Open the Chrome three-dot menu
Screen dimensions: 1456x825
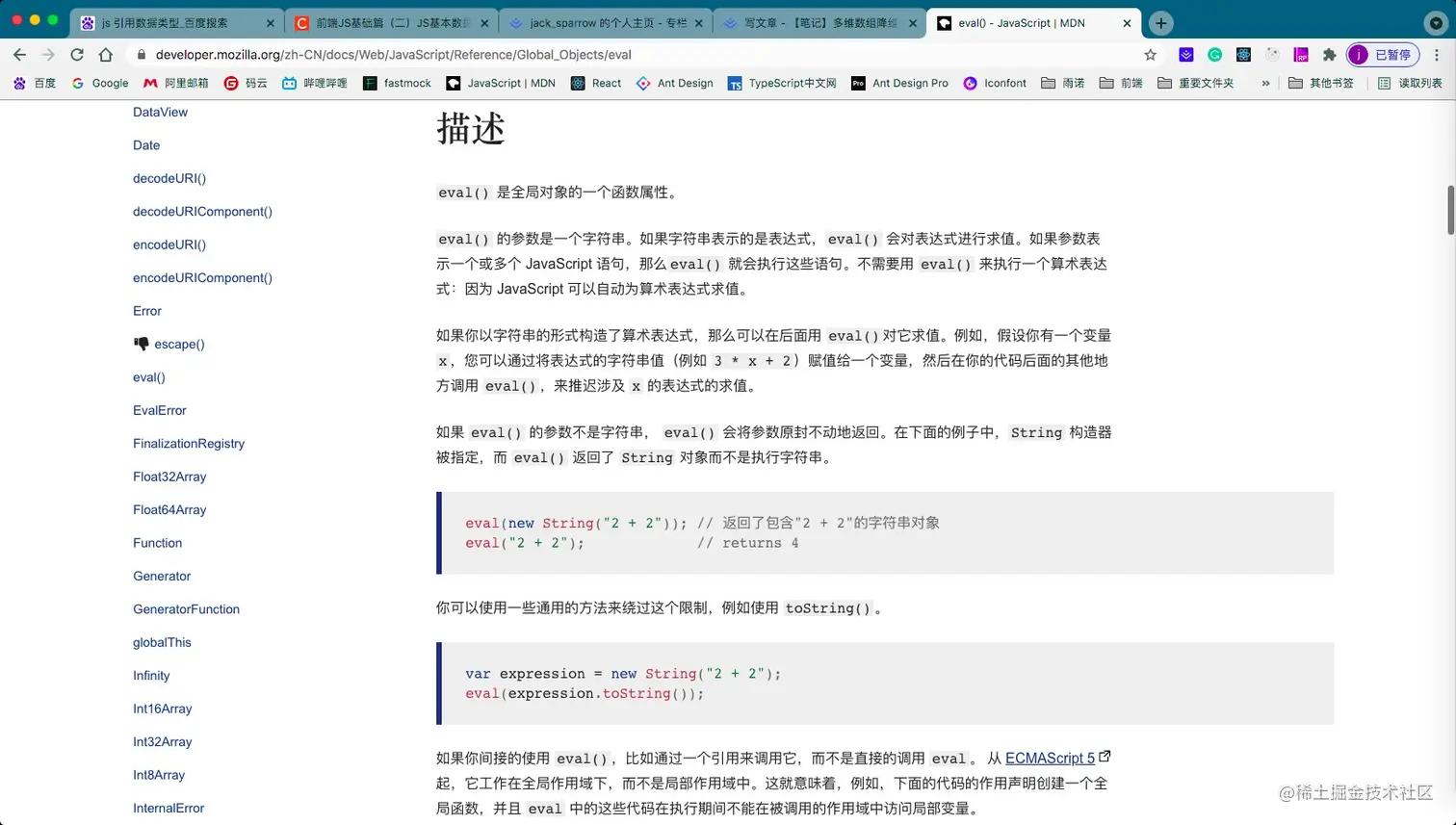(x=1438, y=55)
